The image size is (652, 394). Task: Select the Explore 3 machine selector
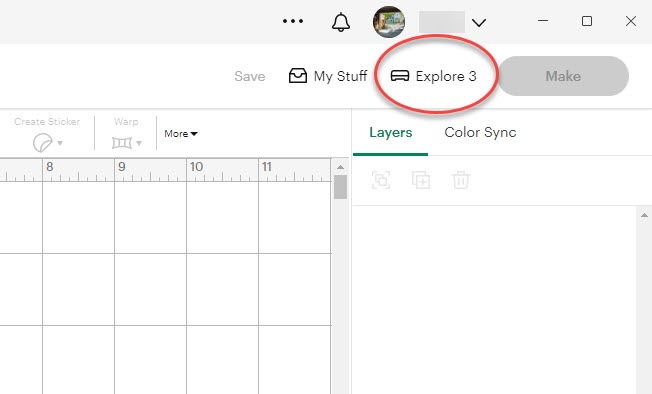click(434, 76)
